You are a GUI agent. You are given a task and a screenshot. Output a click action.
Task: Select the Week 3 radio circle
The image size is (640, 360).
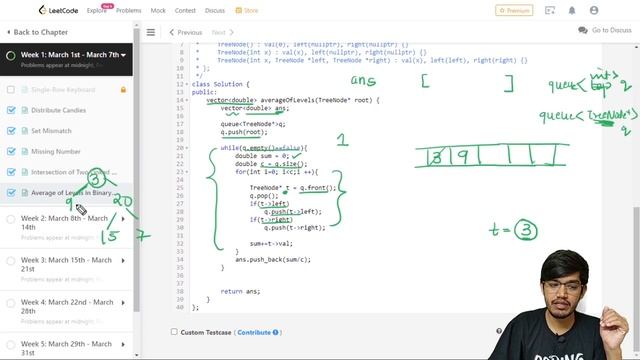coord(11,261)
